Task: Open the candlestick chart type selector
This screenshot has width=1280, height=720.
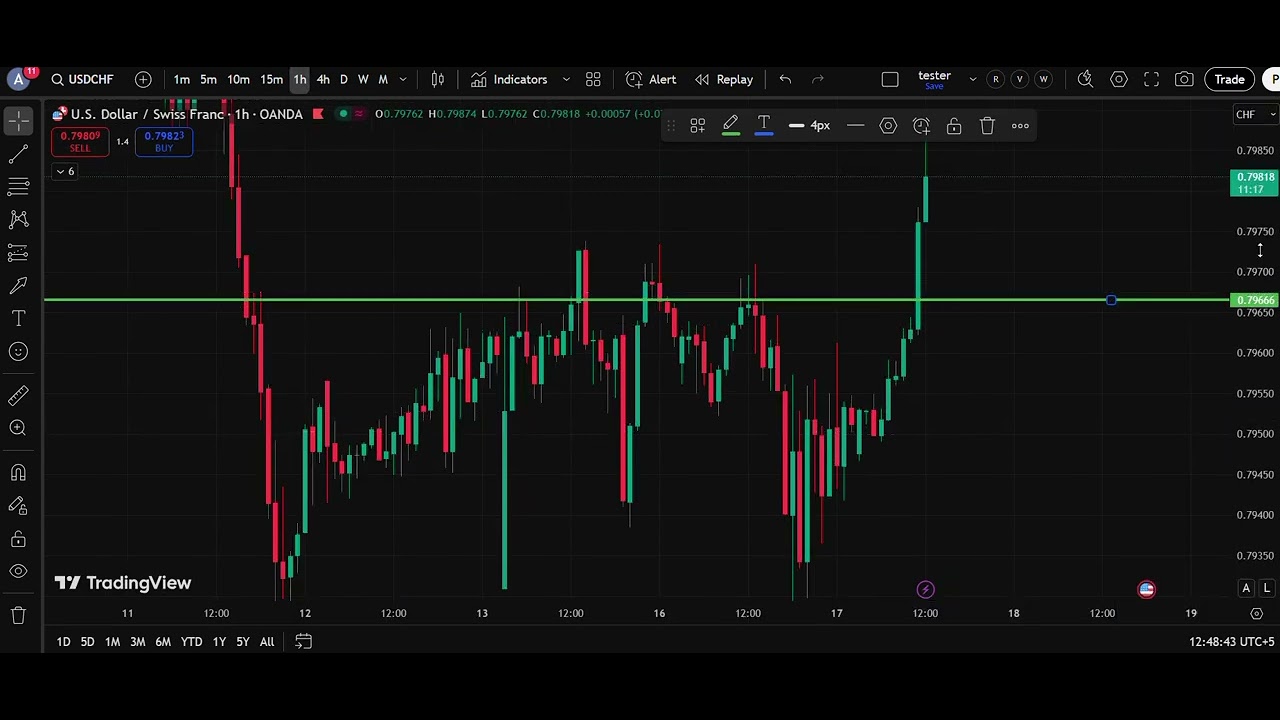Action: [x=437, y=80]
